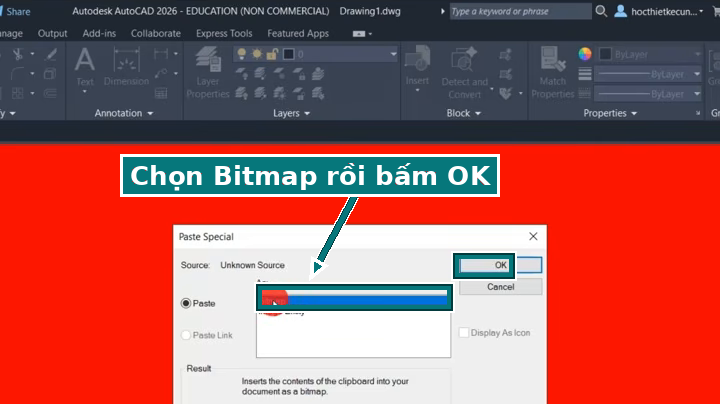720x404 pixels.
Task: Select the Linear dimension icon
Action: 161,54
